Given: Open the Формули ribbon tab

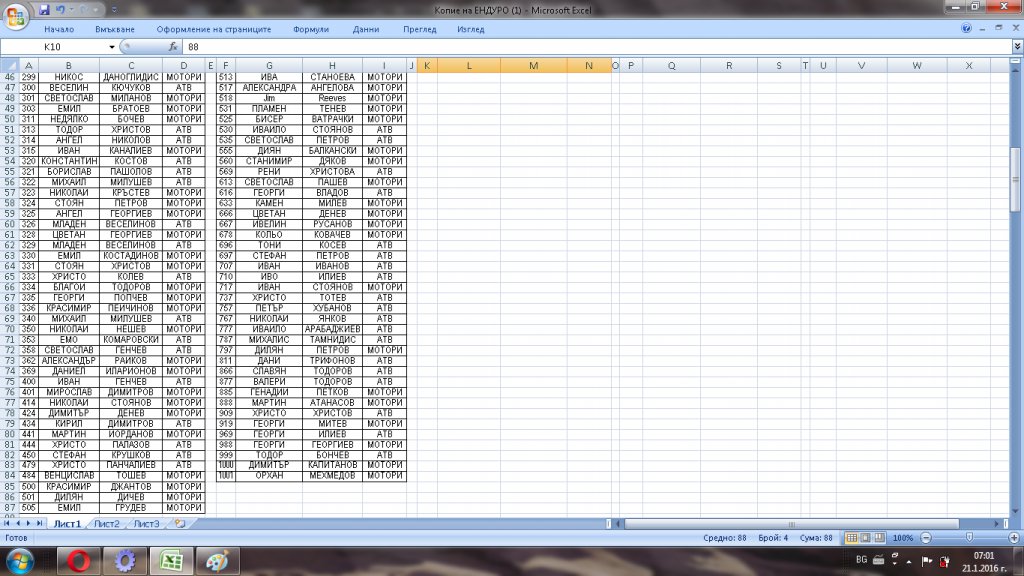Looking at the screenshot, I should (311, 29).
